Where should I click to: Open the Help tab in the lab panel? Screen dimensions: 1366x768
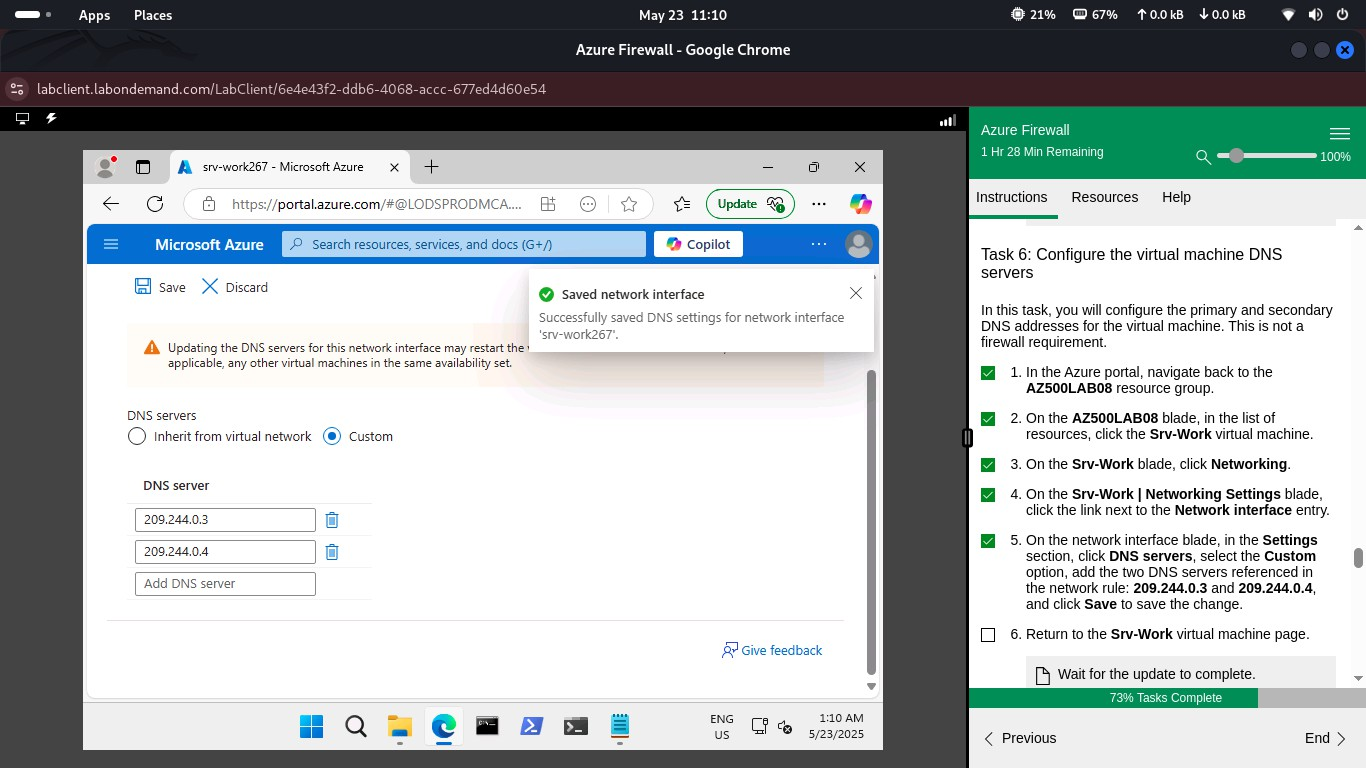pos(1176,197)
